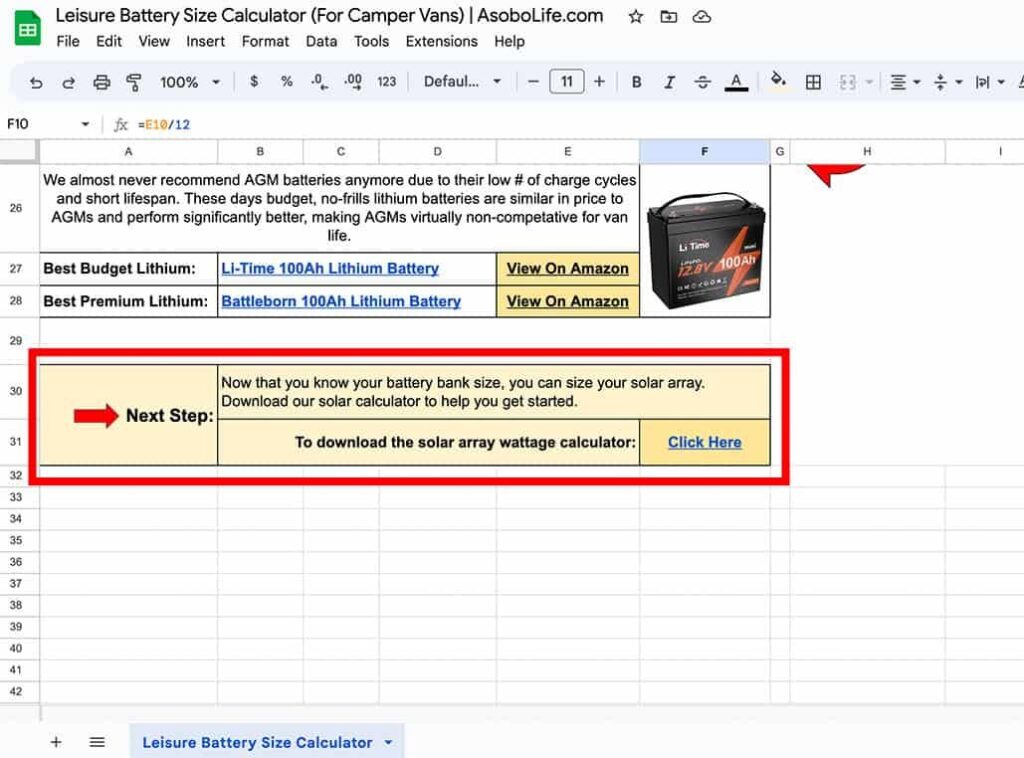Format as percent
Viewport: 1024px width, 758px height.
point(287,82)
